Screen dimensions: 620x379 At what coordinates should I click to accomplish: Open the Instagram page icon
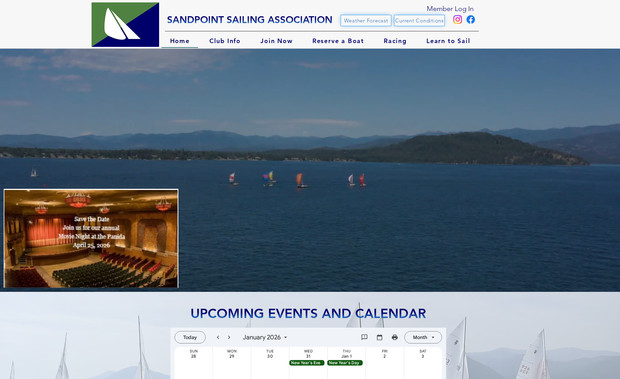point(457,19)
